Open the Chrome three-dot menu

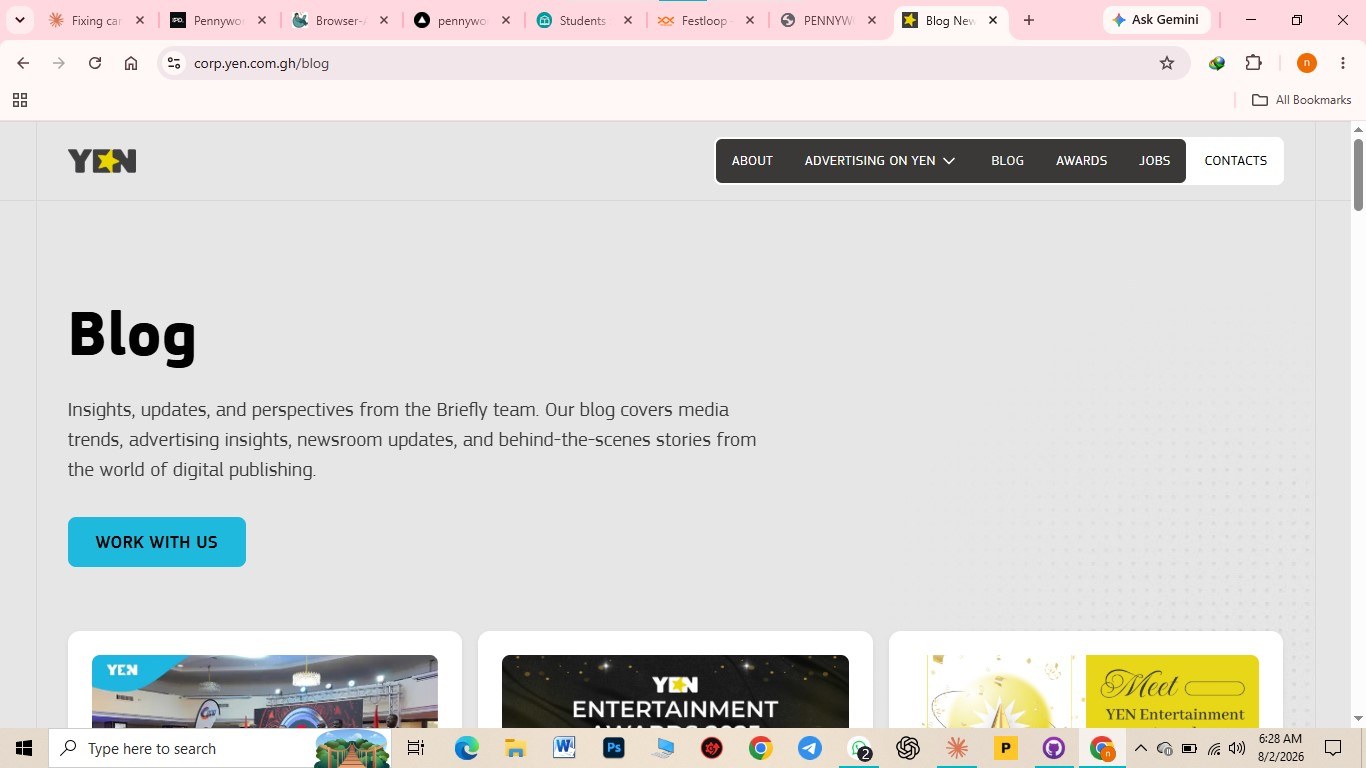click(1343, 63)
